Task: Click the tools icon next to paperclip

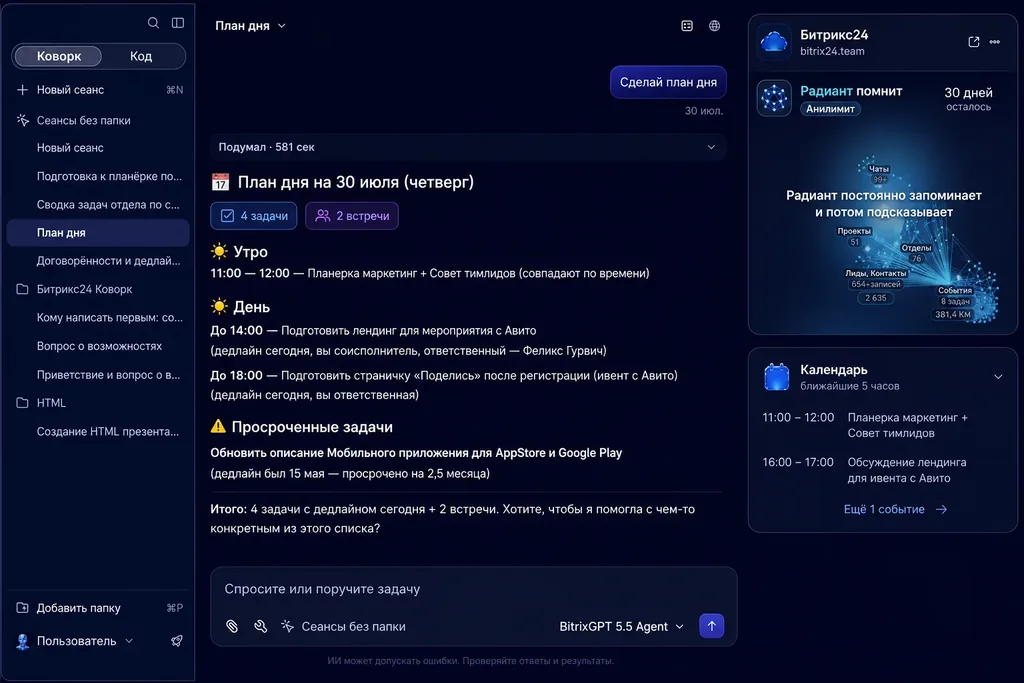Action: click(261, 626)
